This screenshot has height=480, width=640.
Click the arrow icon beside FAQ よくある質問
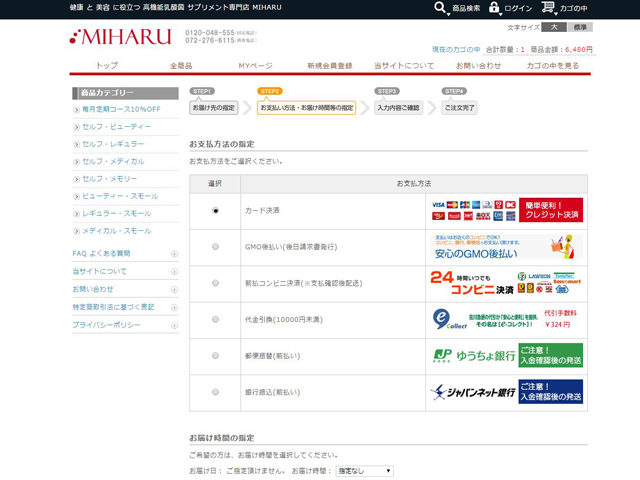point(174,254)
